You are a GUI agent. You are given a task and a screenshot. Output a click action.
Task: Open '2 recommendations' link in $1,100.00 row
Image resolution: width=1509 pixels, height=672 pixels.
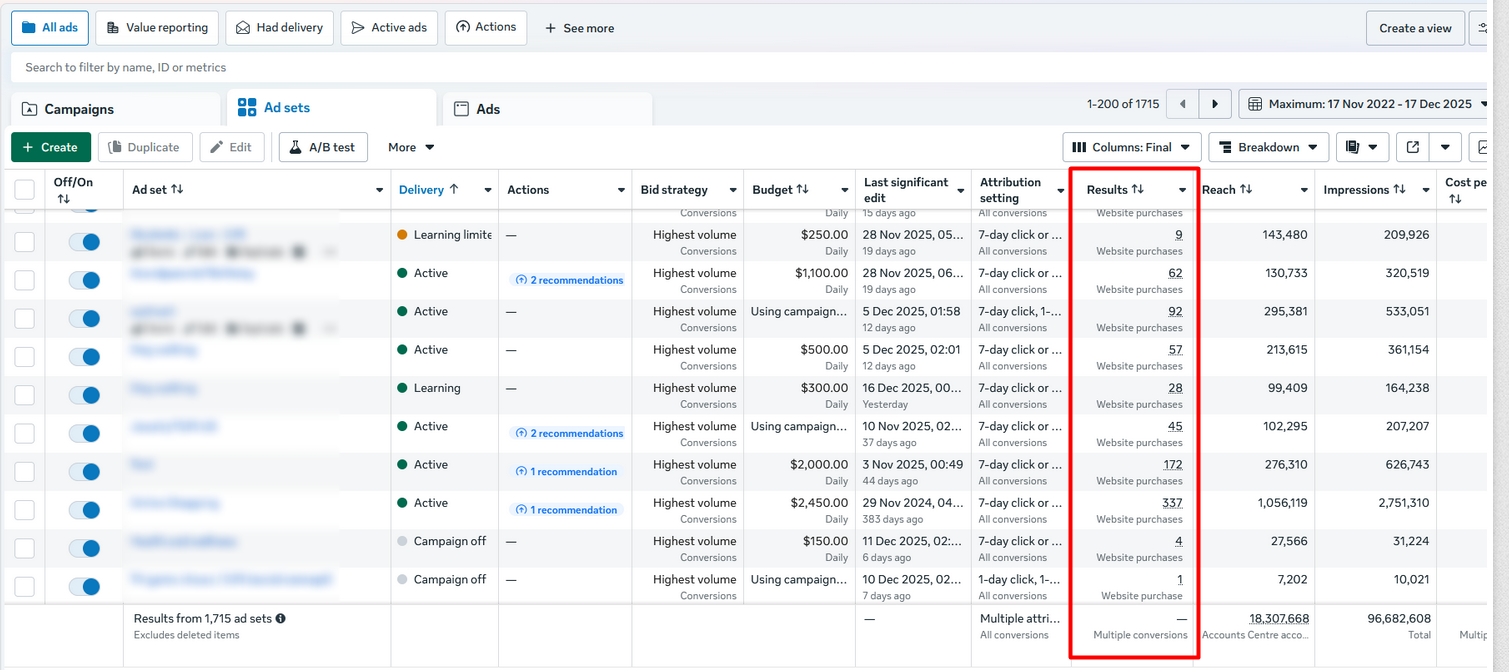point(569,281)
